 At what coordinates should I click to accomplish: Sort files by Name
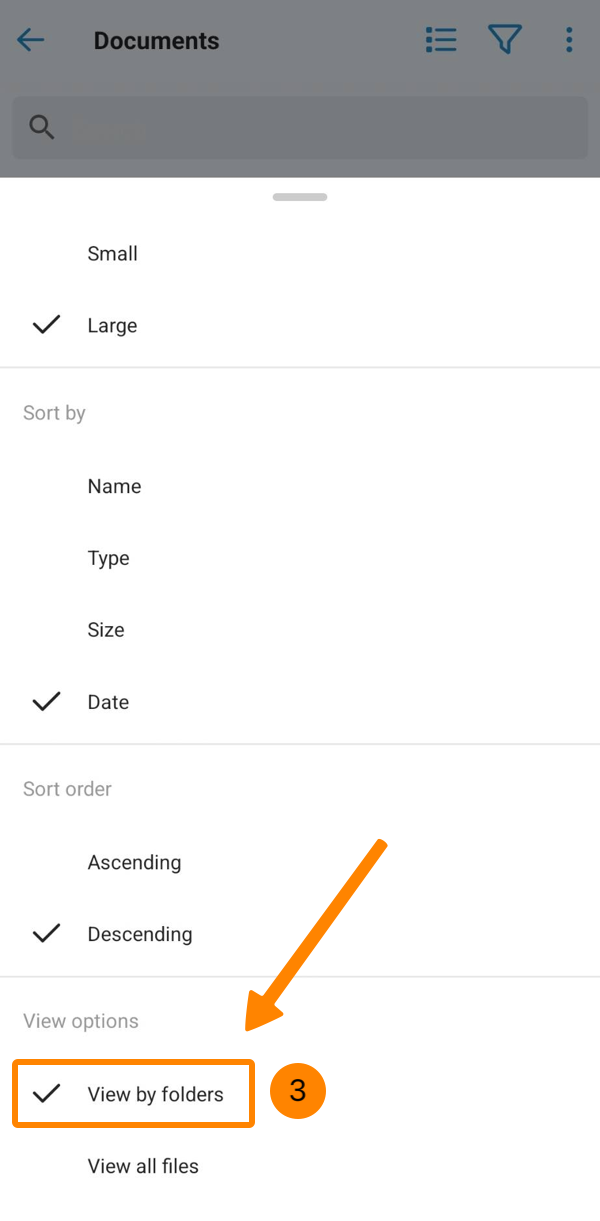point(114,486)
